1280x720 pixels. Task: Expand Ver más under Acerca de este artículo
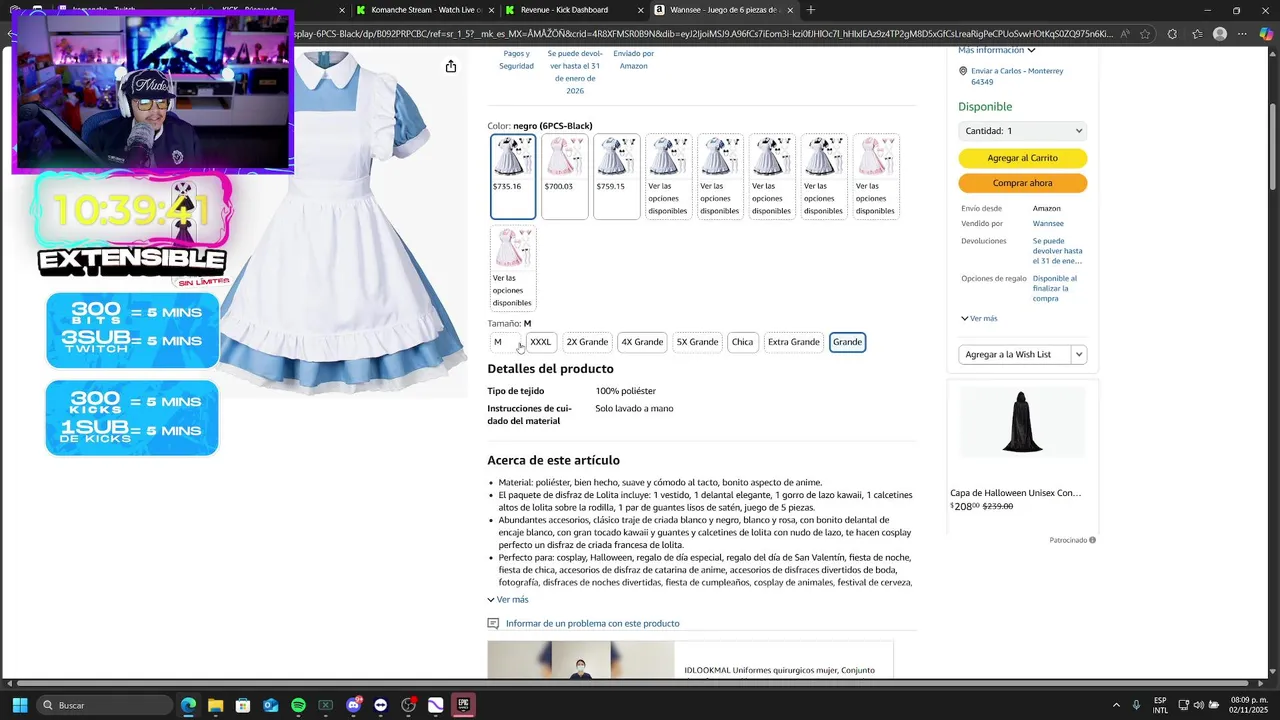tap(508, 599)
